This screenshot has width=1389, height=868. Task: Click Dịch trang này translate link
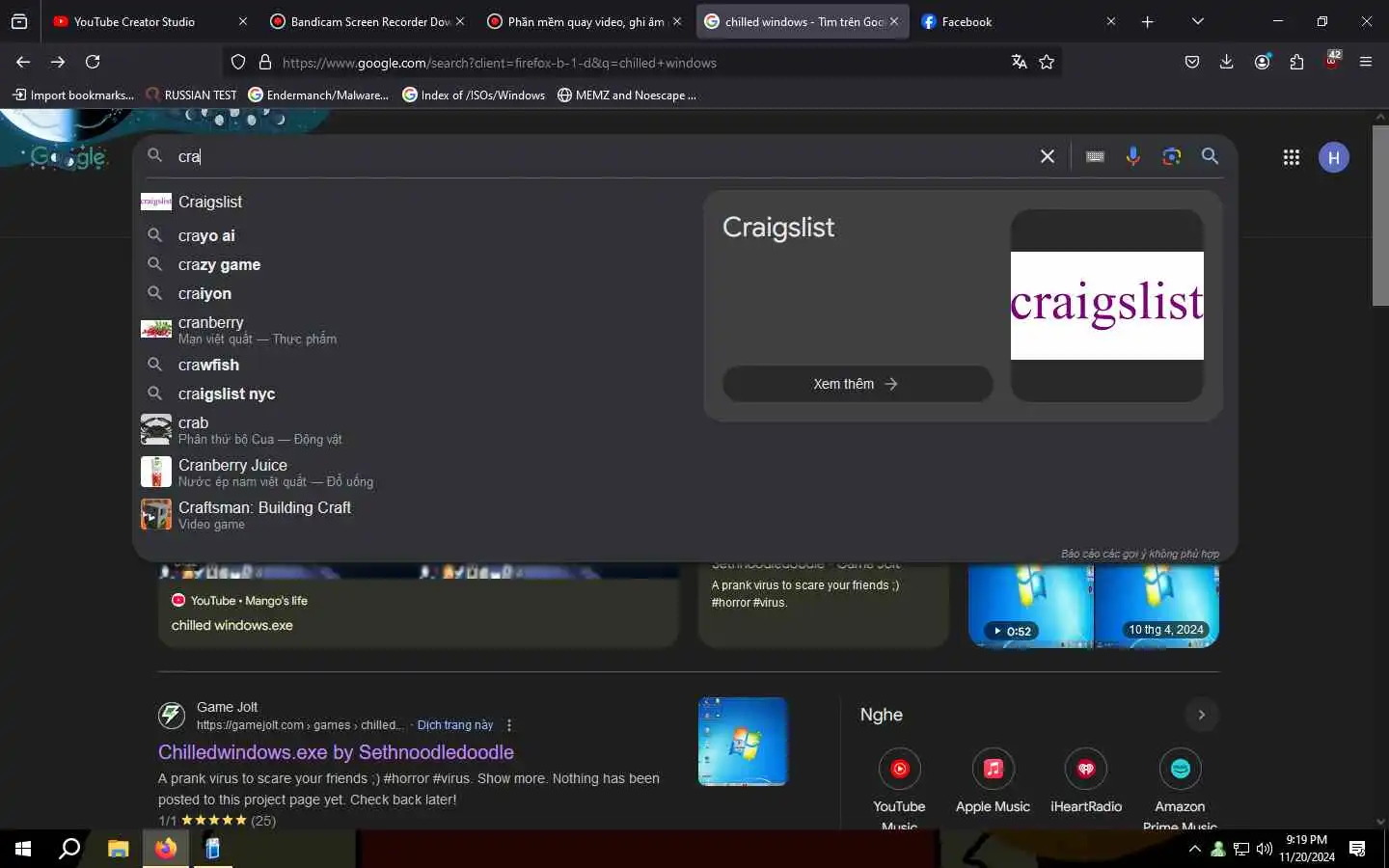coord(455,725)
